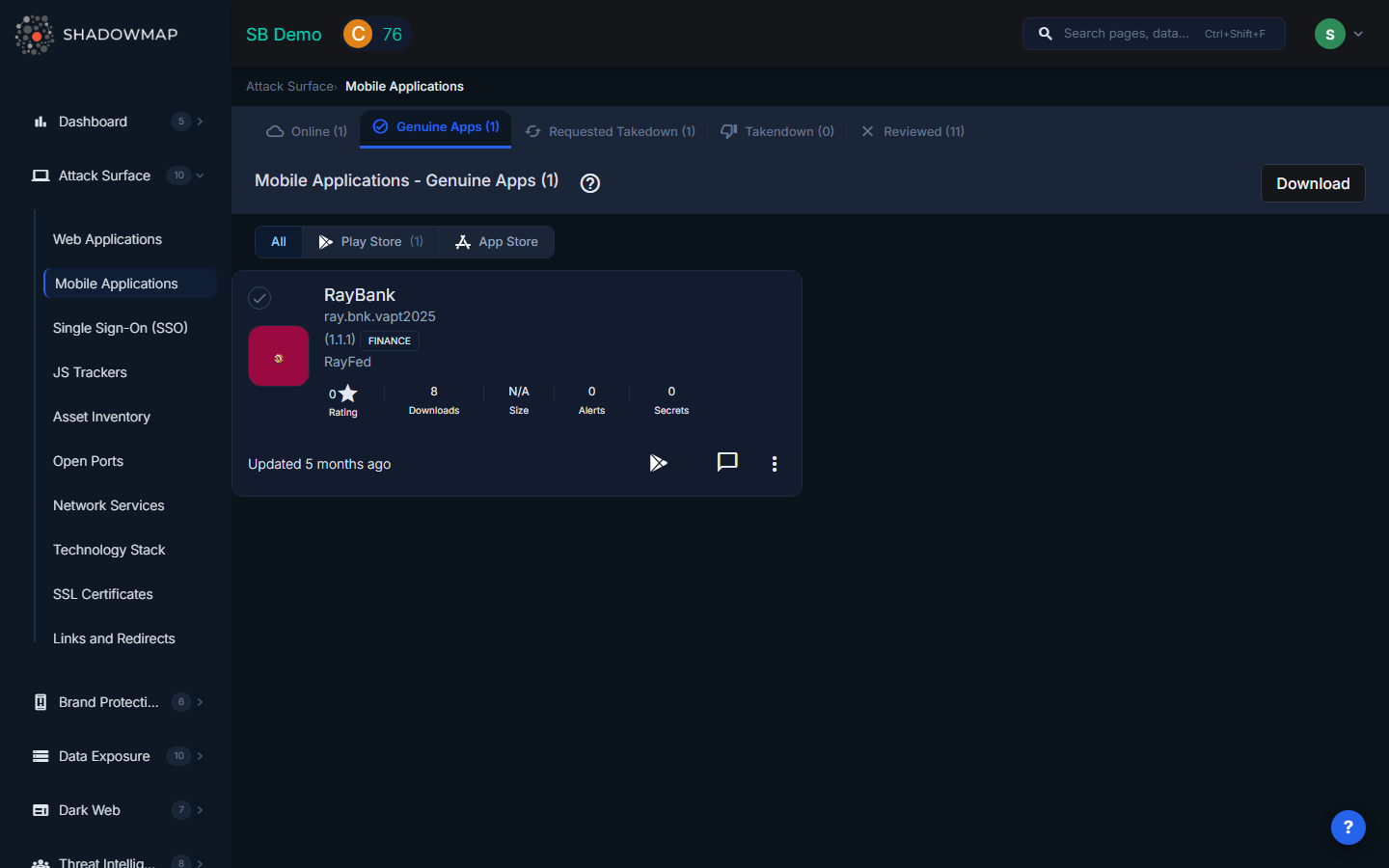Toggle the RayBank card selection checkbox
The height and width of the screenshot is (868, 1389).
click(x=259, y=298)
